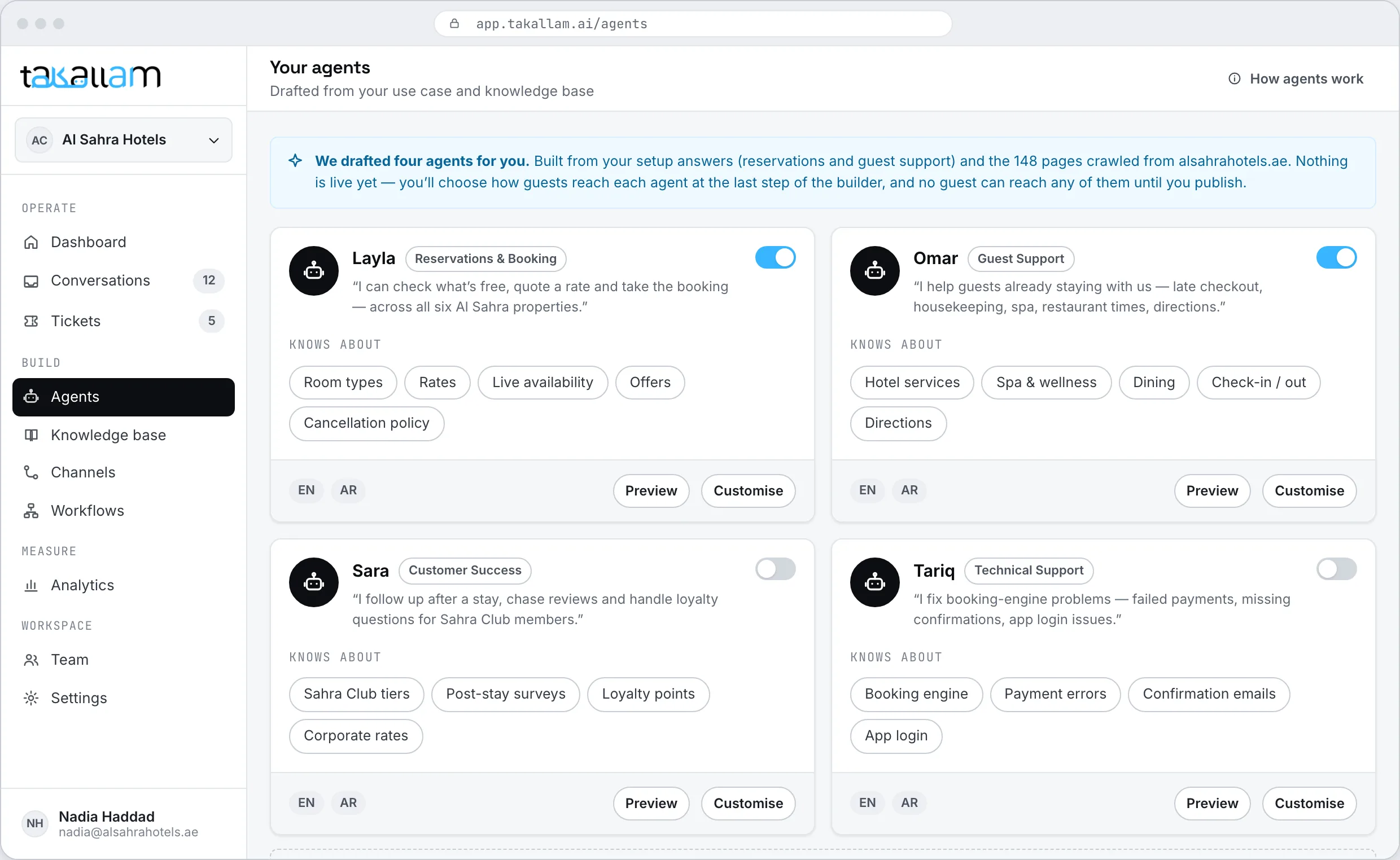The image size is (1400, 860).
Task: Disable the Layla agent toggle
Action: (776, 258)
